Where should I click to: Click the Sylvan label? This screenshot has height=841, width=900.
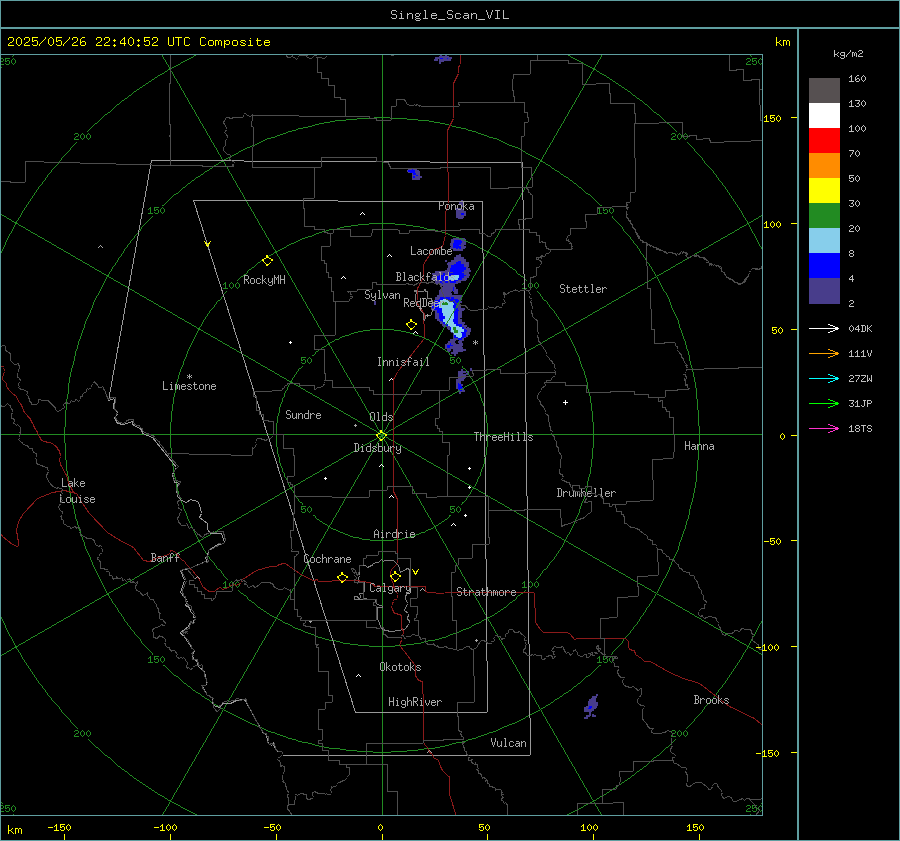click(x=382, y=295)
